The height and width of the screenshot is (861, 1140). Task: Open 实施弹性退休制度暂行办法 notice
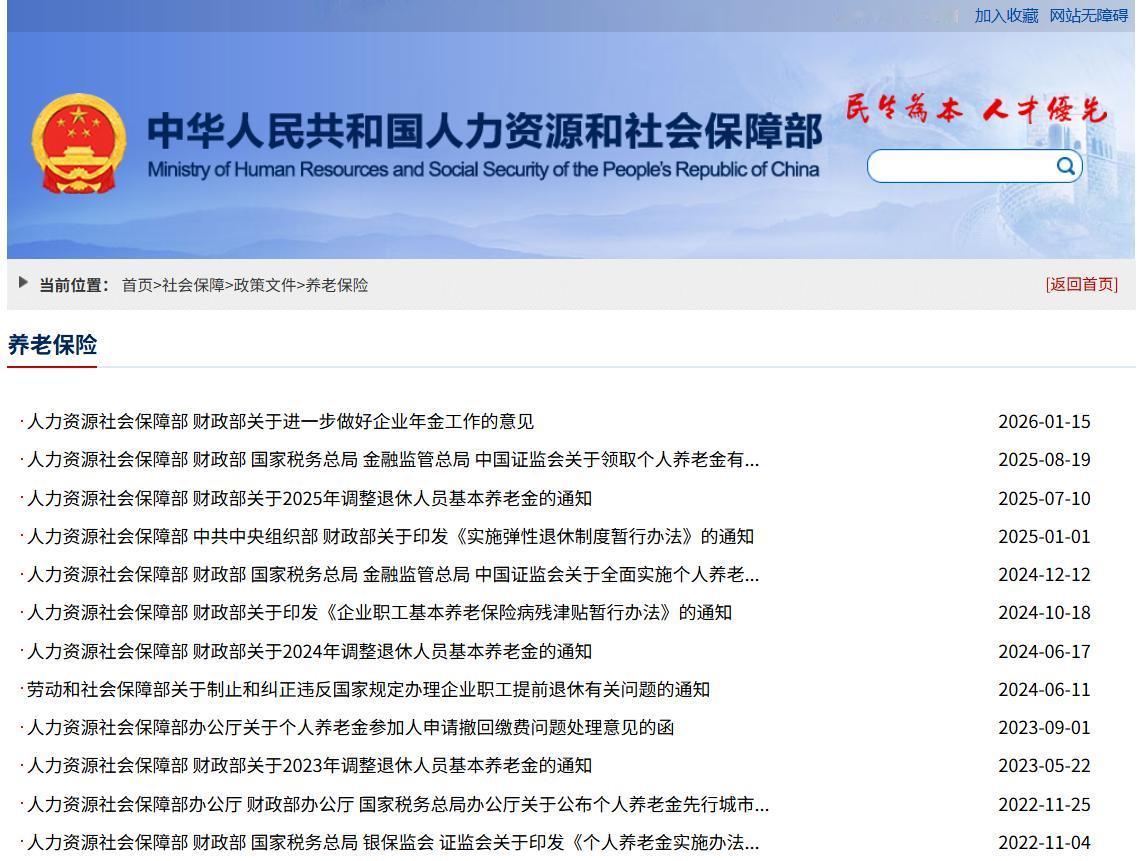(390, 537)
